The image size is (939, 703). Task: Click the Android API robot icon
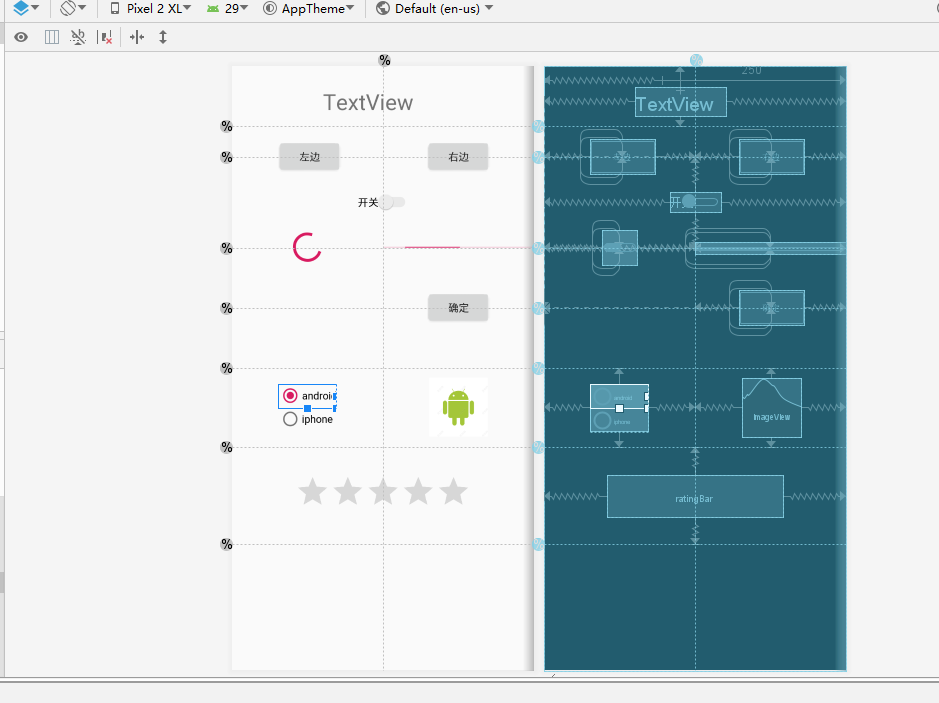213,8
